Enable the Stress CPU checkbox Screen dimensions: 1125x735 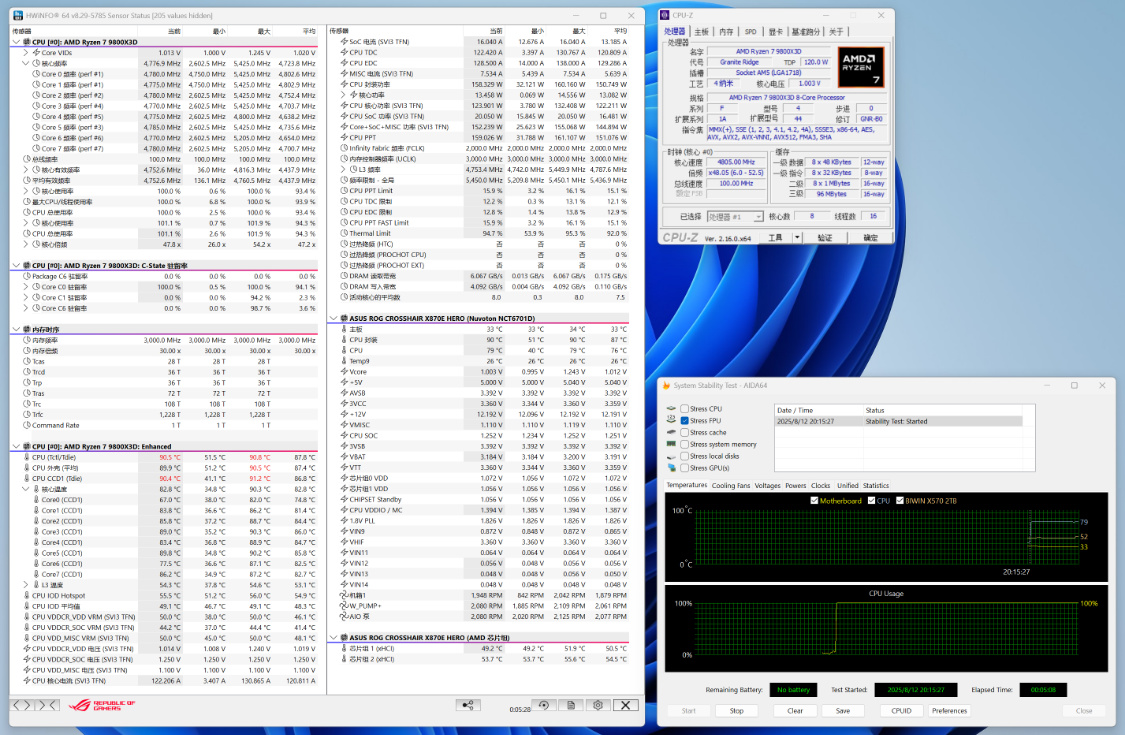tap(685, 409)
